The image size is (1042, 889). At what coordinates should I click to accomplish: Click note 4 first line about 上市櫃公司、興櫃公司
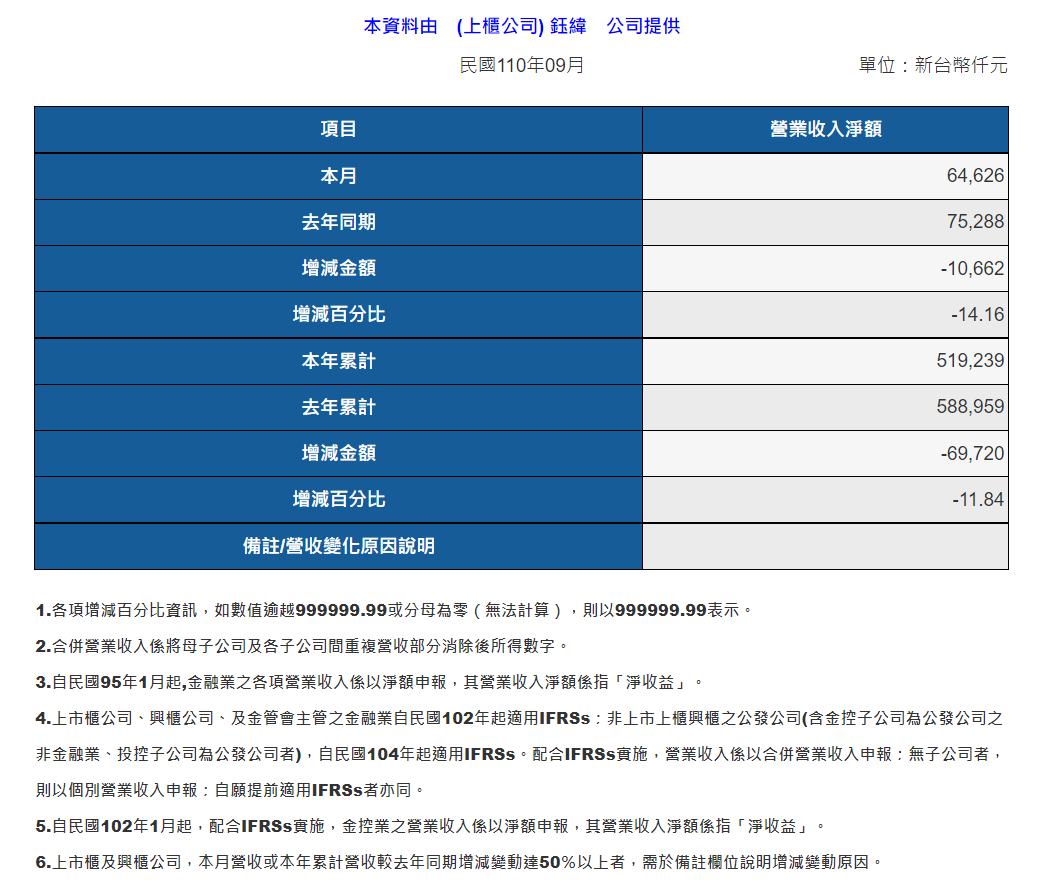click(520, 718)
